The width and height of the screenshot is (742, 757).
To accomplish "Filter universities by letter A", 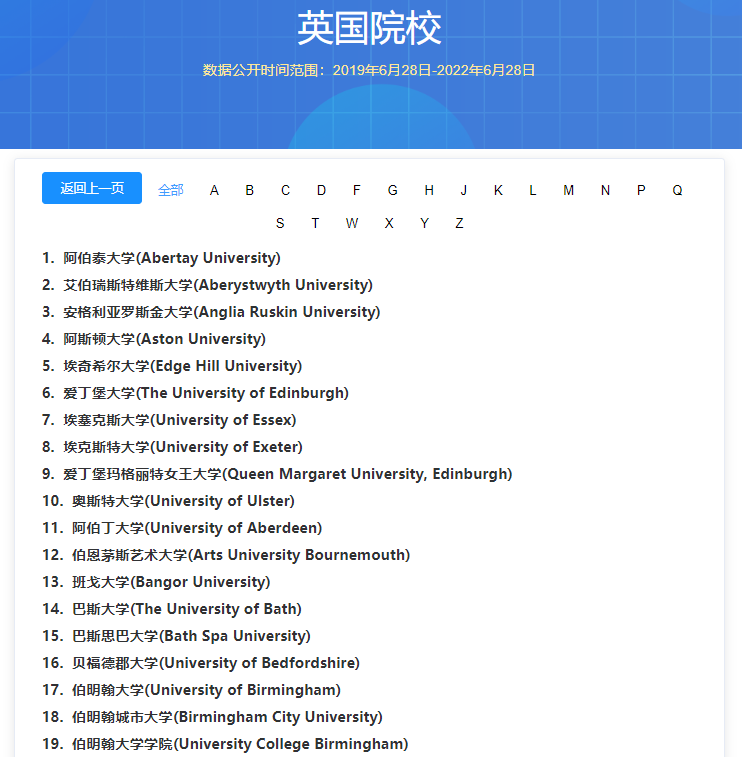I will pos(214,190).
